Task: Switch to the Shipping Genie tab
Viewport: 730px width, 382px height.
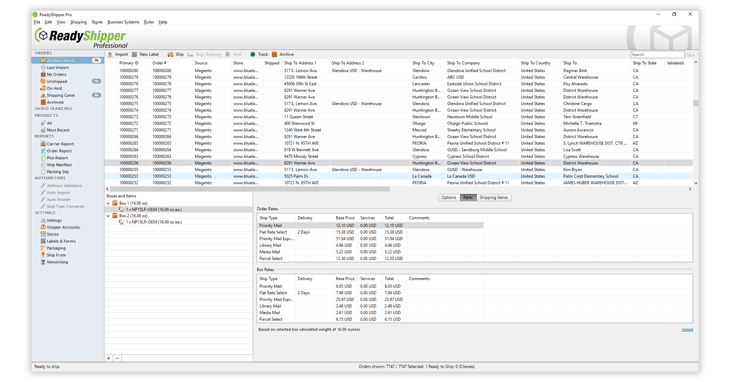Action: 493,198
